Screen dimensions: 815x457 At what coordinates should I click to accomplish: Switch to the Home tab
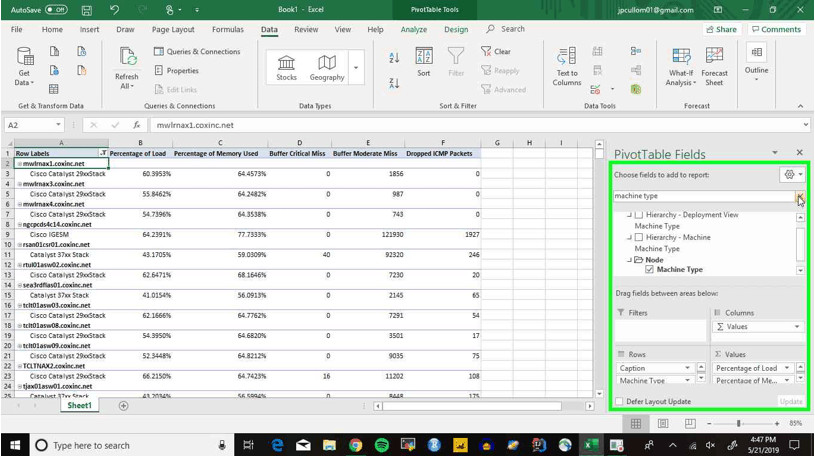(52, 30)
